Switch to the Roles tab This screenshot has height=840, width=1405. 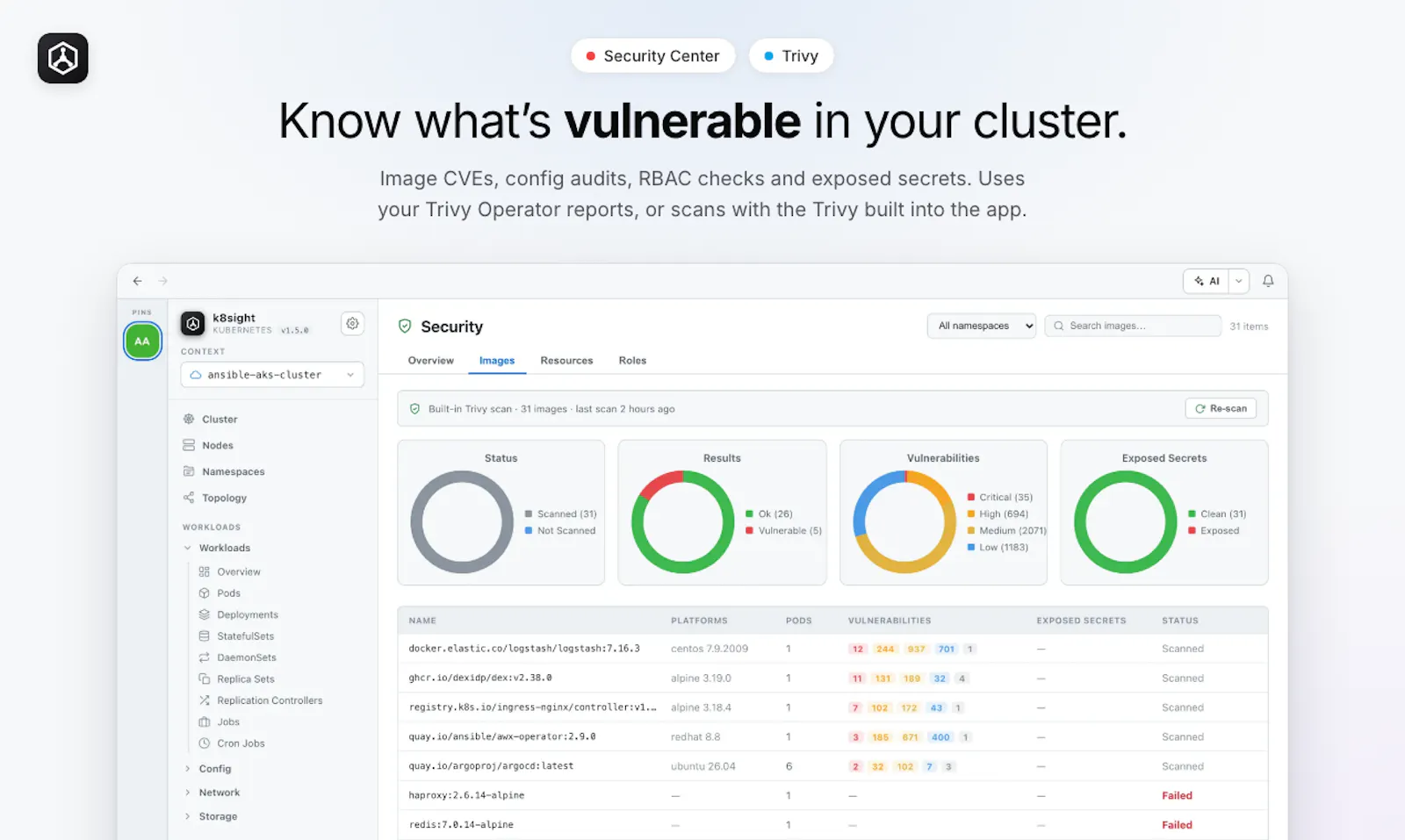[632, 361]
